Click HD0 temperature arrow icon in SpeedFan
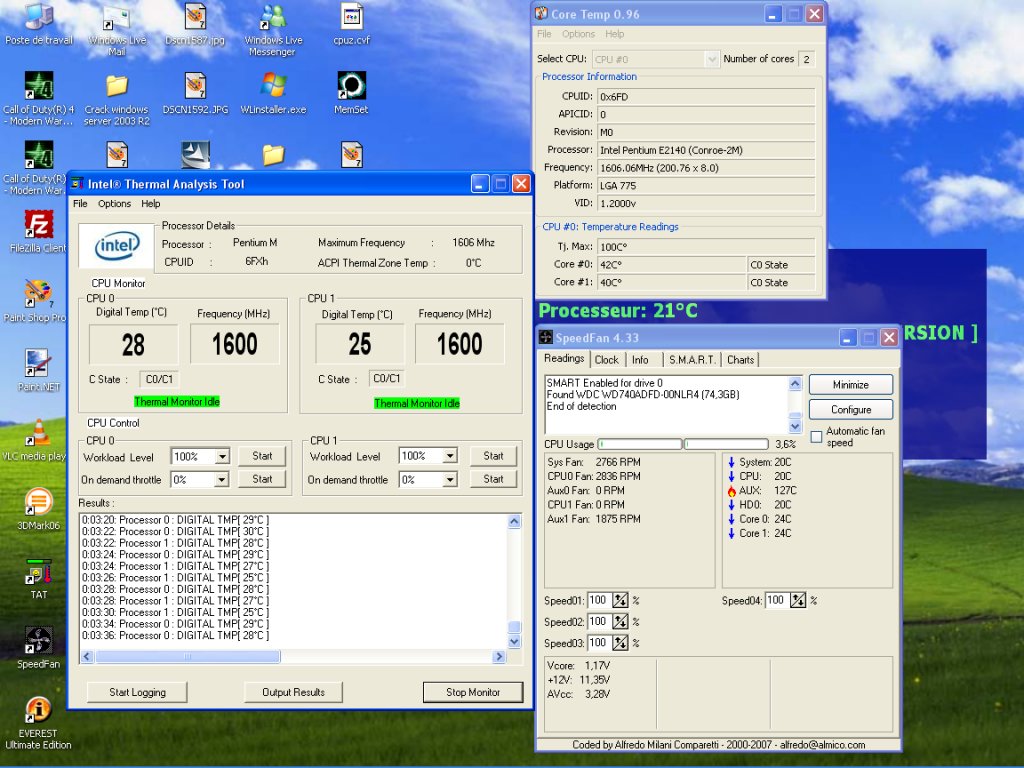This screenshot has height=768, width=1024. pos(731,505)
